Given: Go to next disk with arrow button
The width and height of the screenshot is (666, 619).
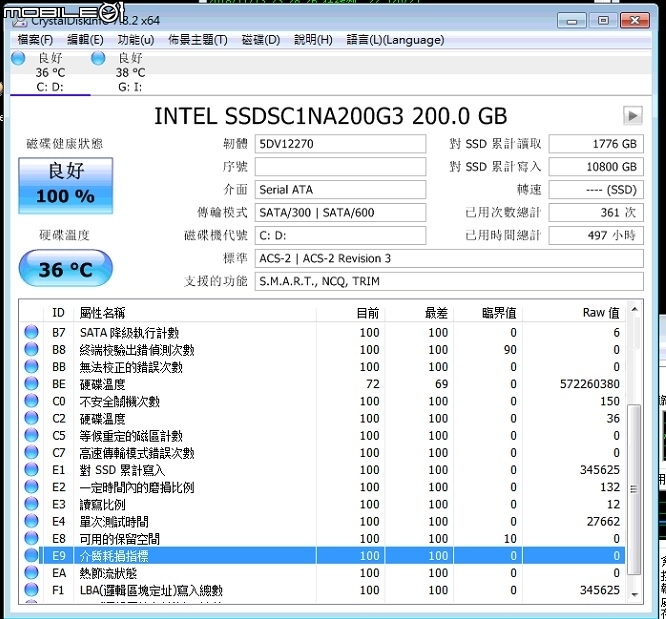Looking at the screenshot, I should point(632,116).
